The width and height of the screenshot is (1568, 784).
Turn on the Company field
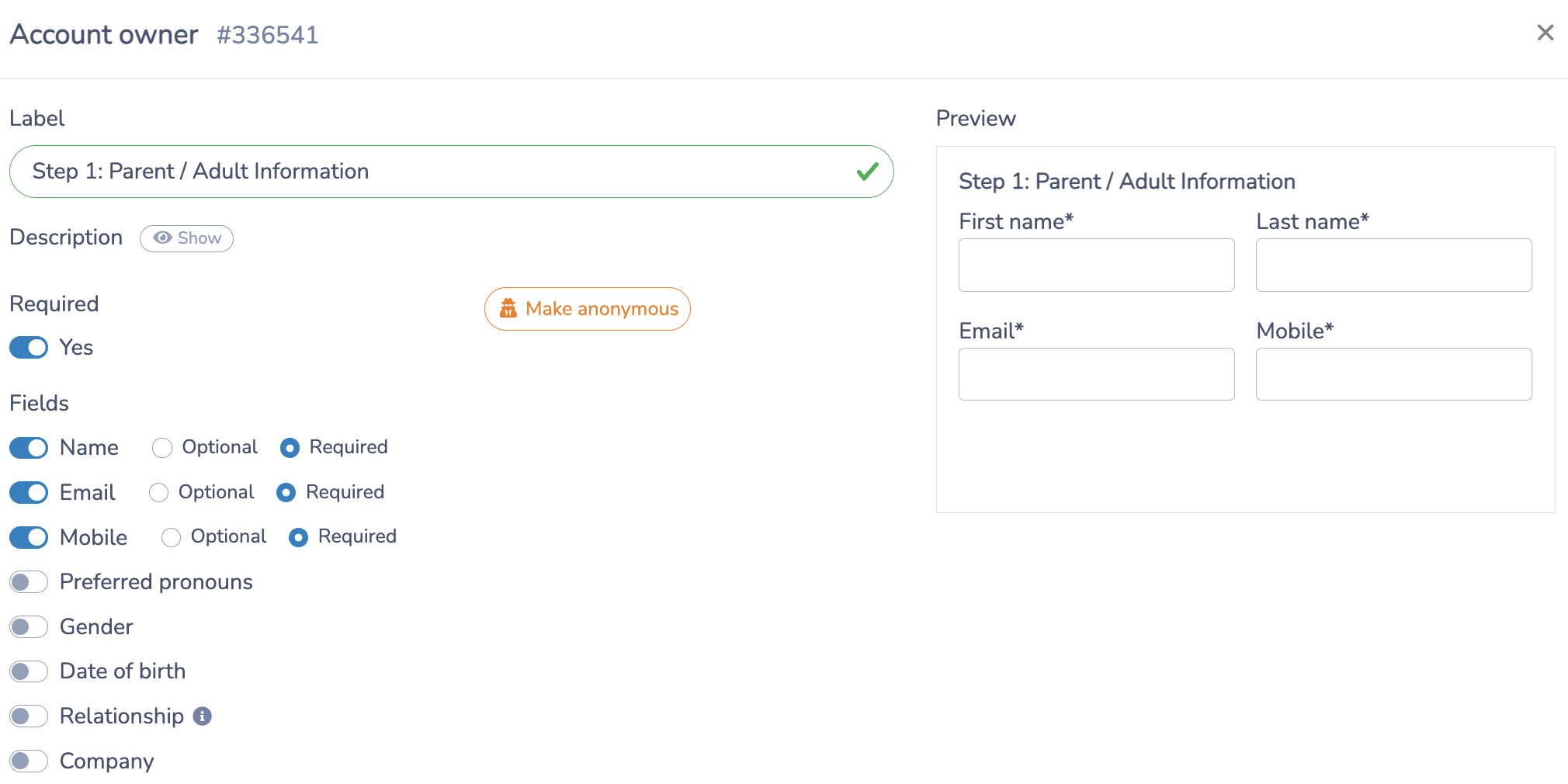pos(29,761)
